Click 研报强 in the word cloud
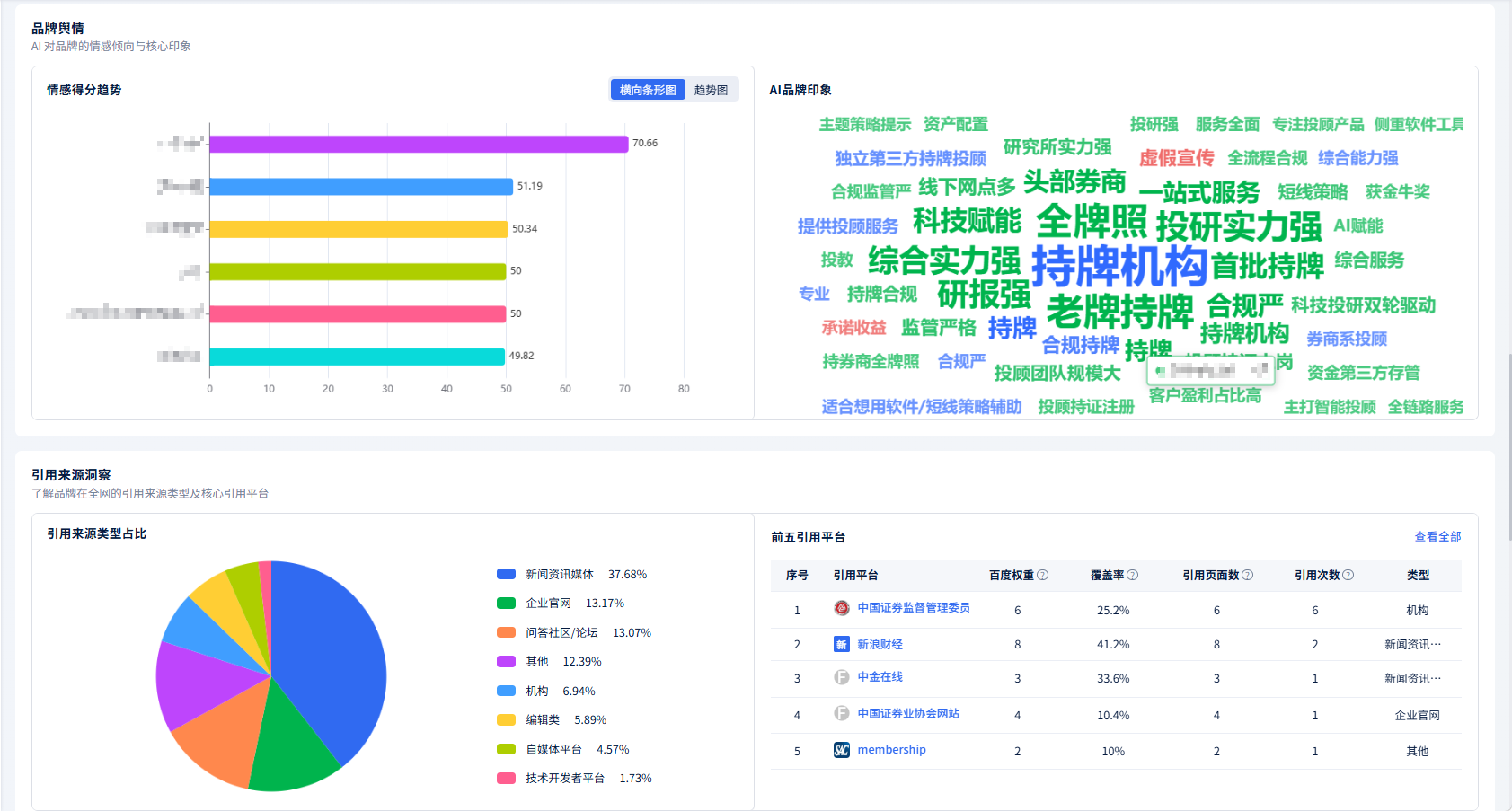1512x811 pixels. (x=985, y=295)
